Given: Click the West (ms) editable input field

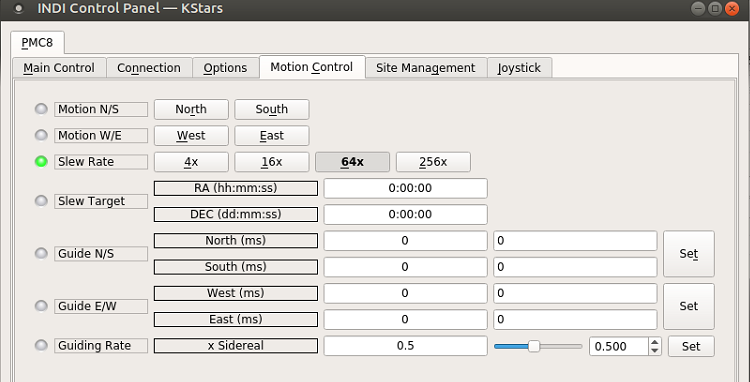Looking at the screenshot, I should click(575, 293).
